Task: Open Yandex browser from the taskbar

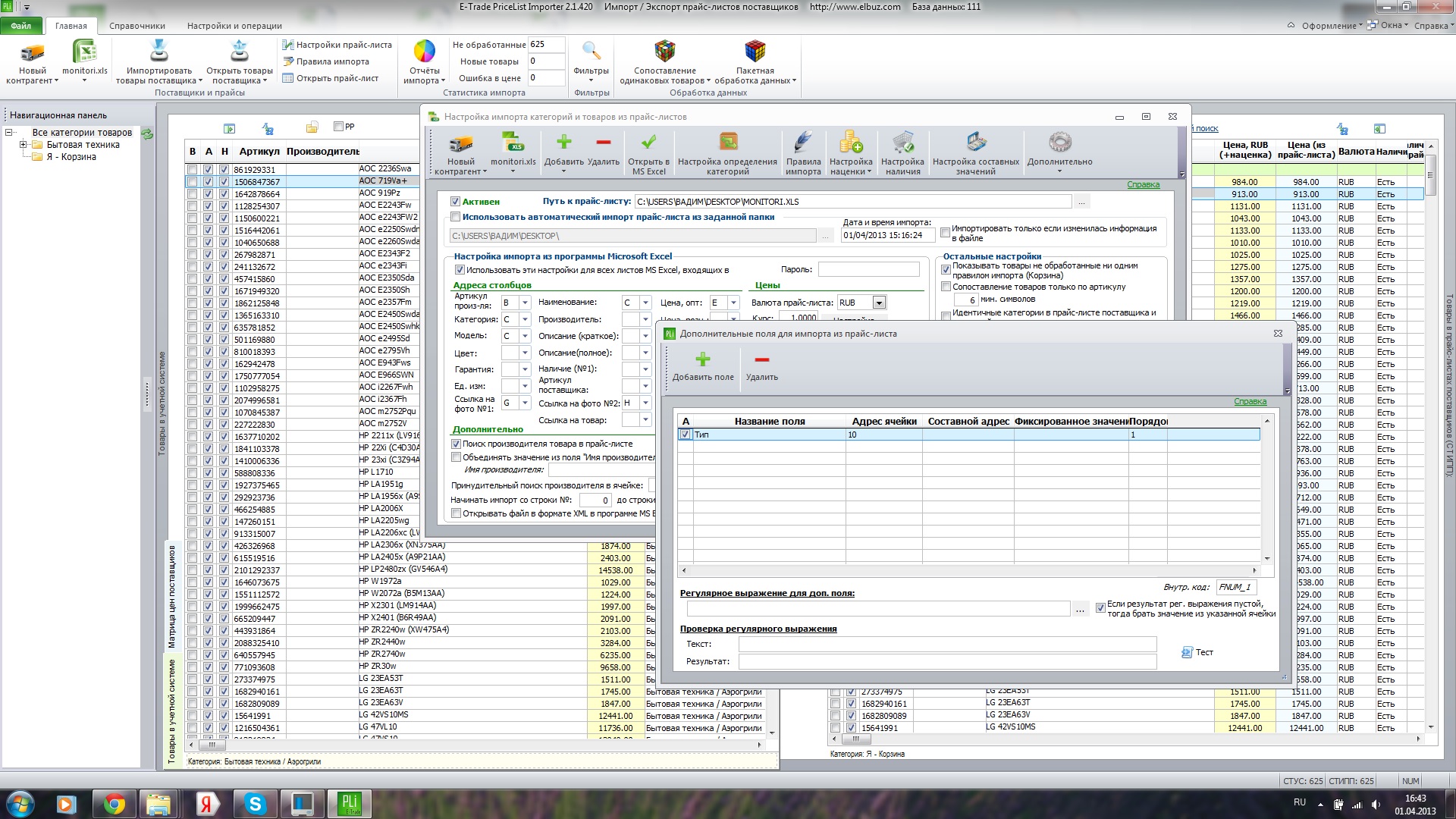Action: point(208,804)
